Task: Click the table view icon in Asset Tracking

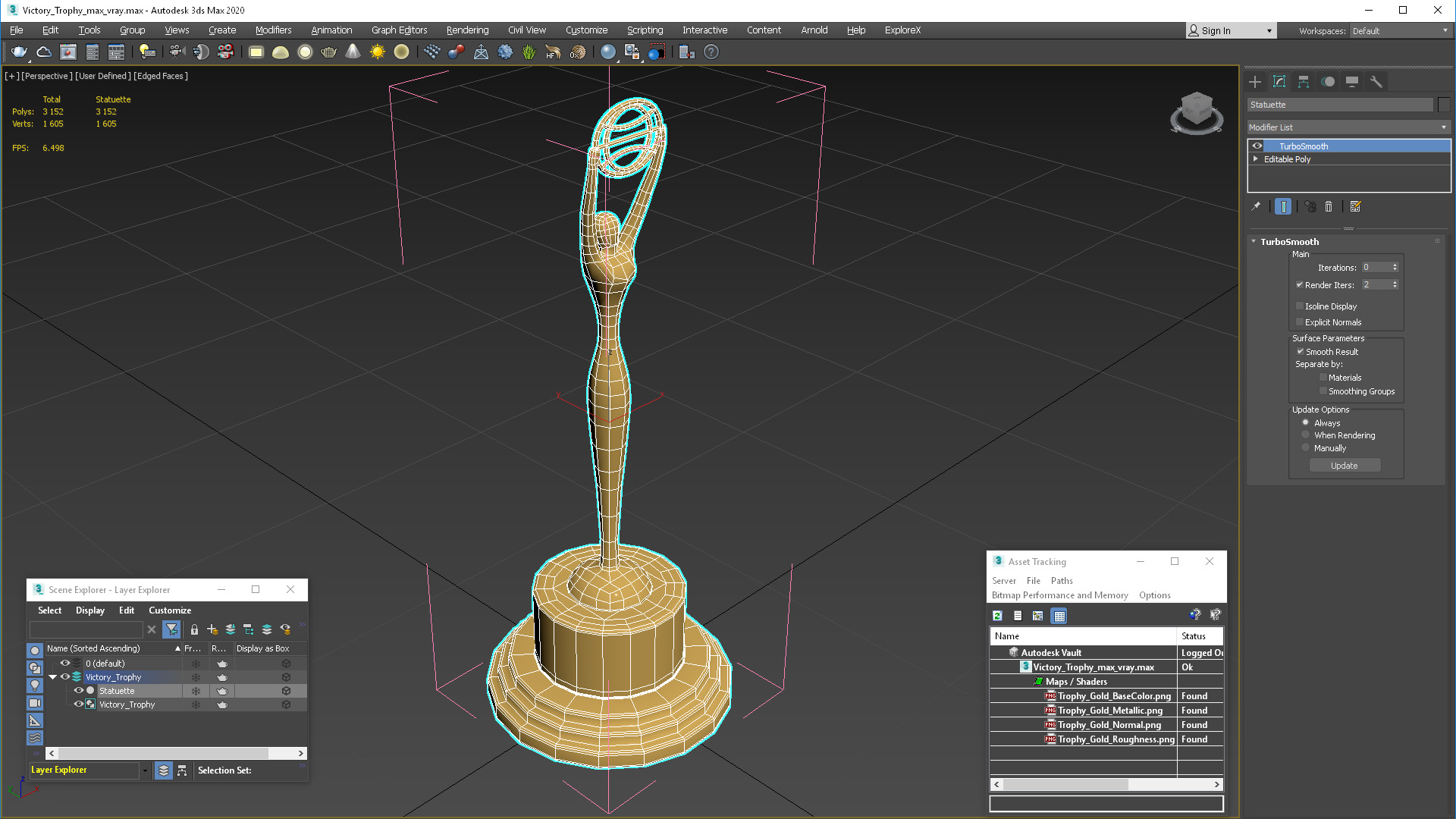Action: coord(1059,616)
